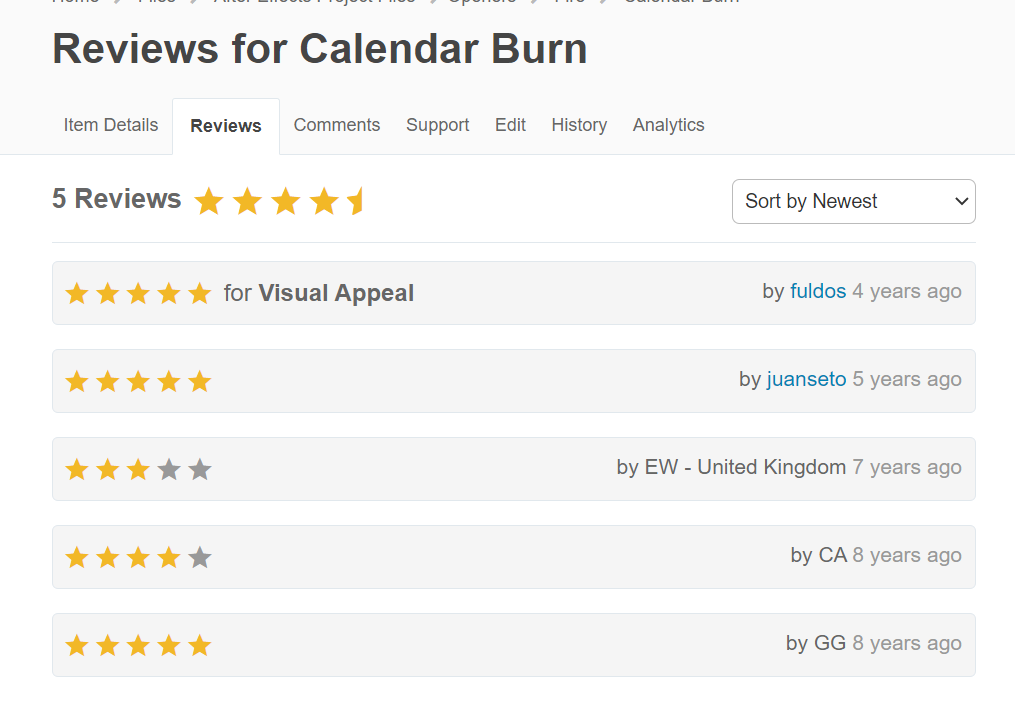Open the Analytics tab

(x=669, y=125)
